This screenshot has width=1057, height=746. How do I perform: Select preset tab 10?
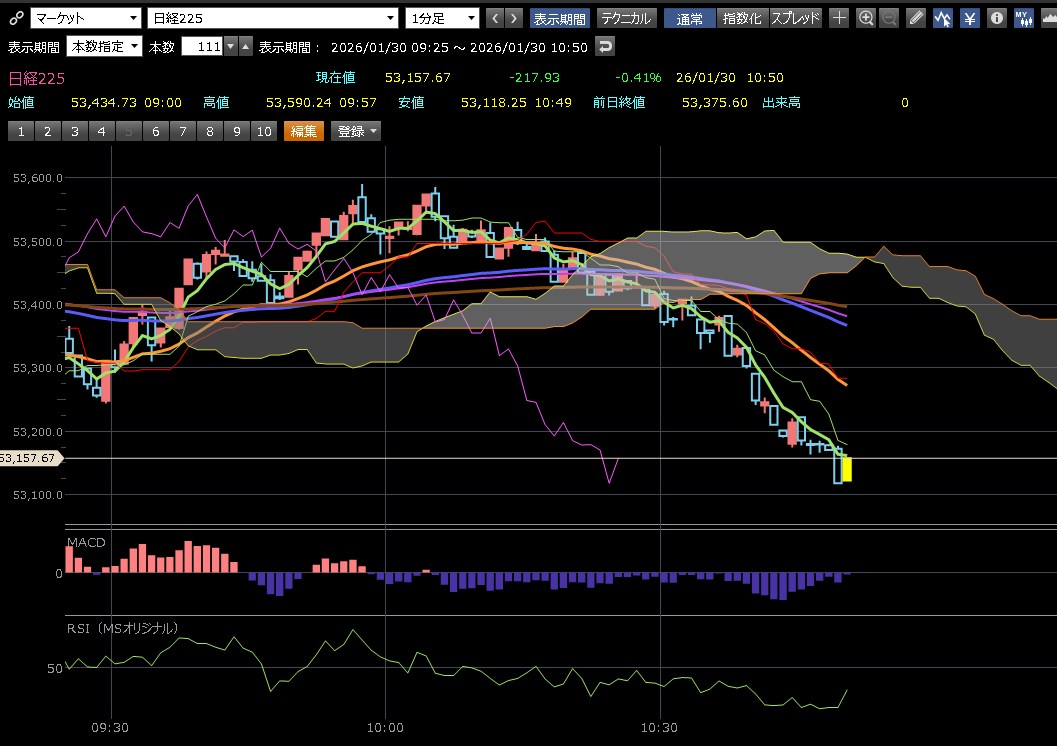coord(263,131)
